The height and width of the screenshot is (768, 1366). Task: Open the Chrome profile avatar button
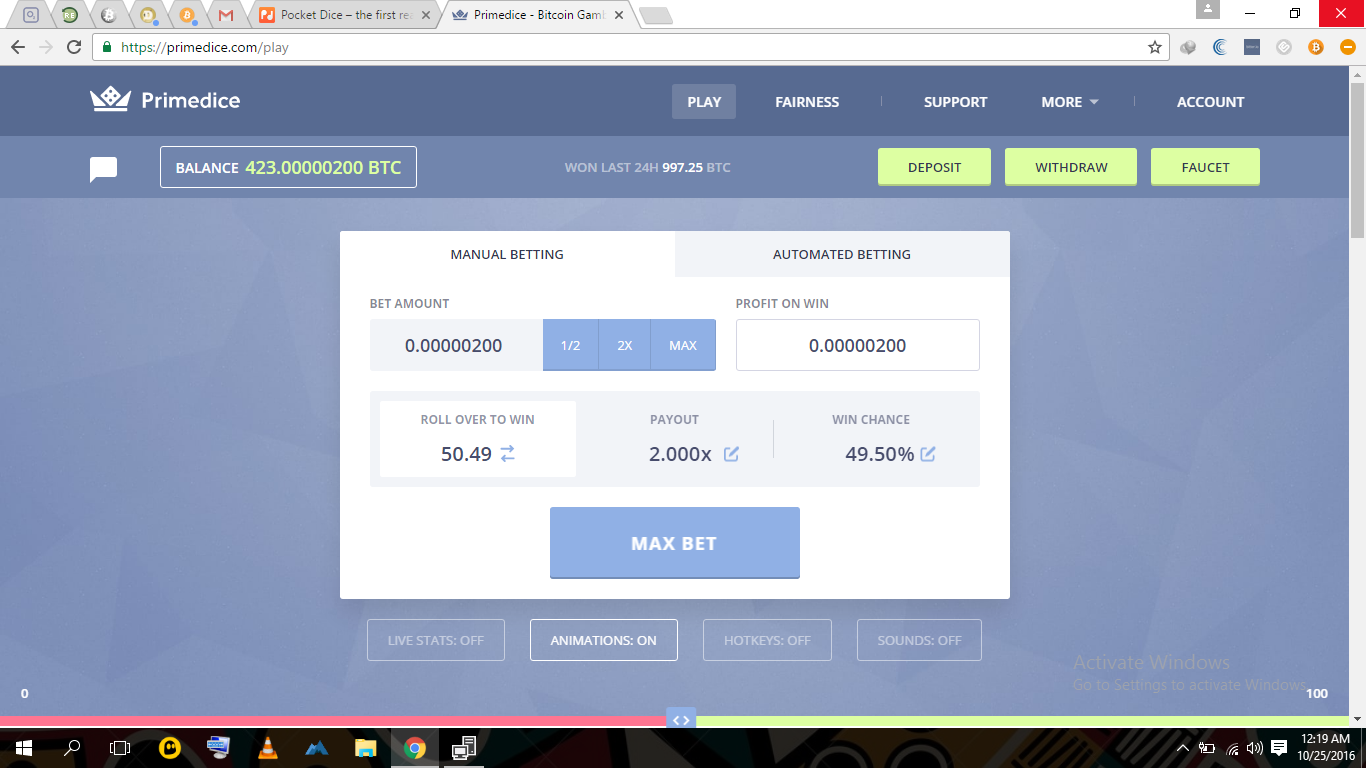coord(1208,10)
